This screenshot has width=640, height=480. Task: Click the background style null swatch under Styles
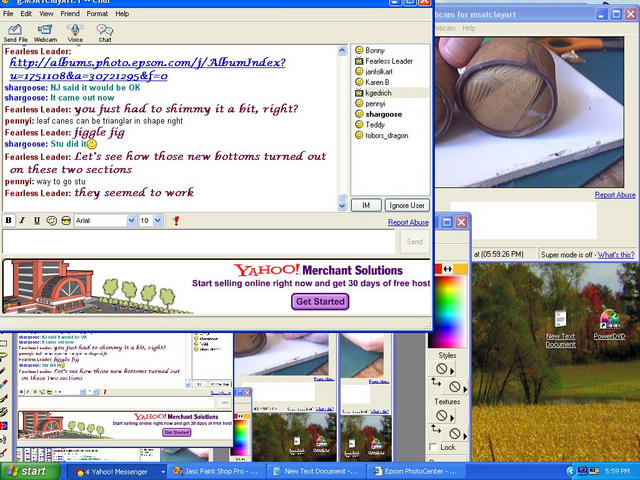(x=455, y=387)
